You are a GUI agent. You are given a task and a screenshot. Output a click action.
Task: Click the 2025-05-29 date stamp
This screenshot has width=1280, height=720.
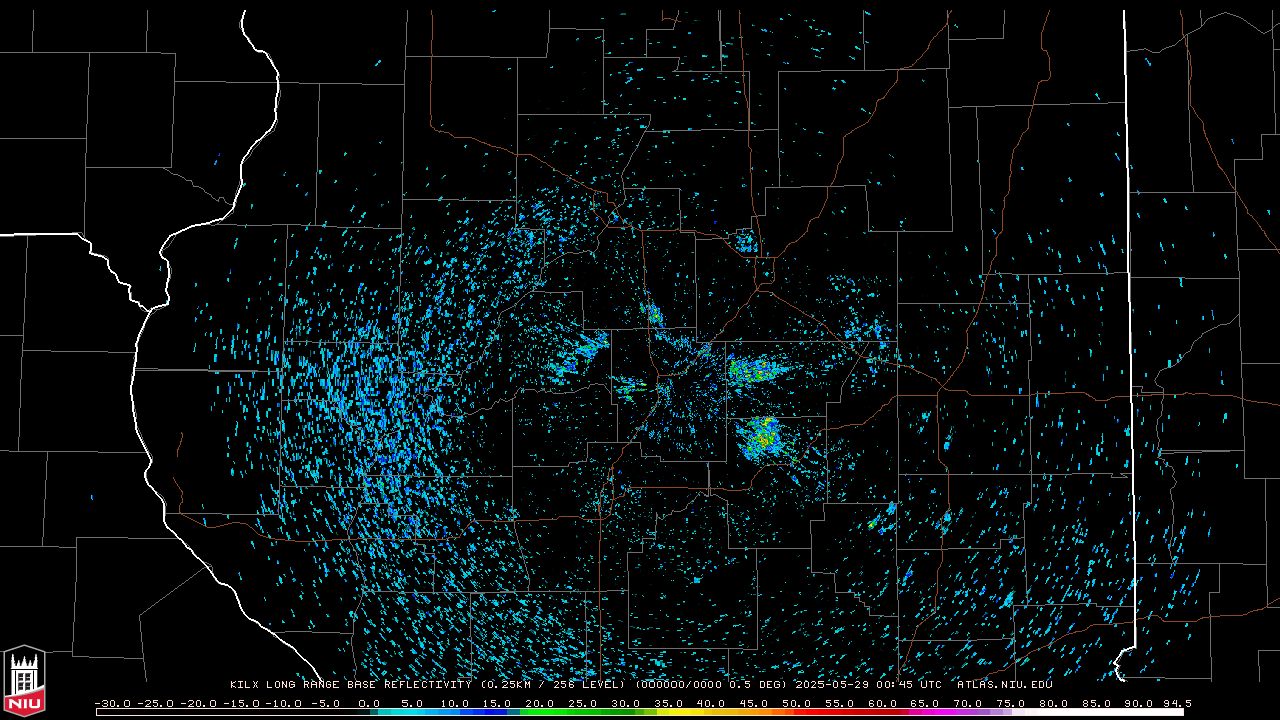830,685
